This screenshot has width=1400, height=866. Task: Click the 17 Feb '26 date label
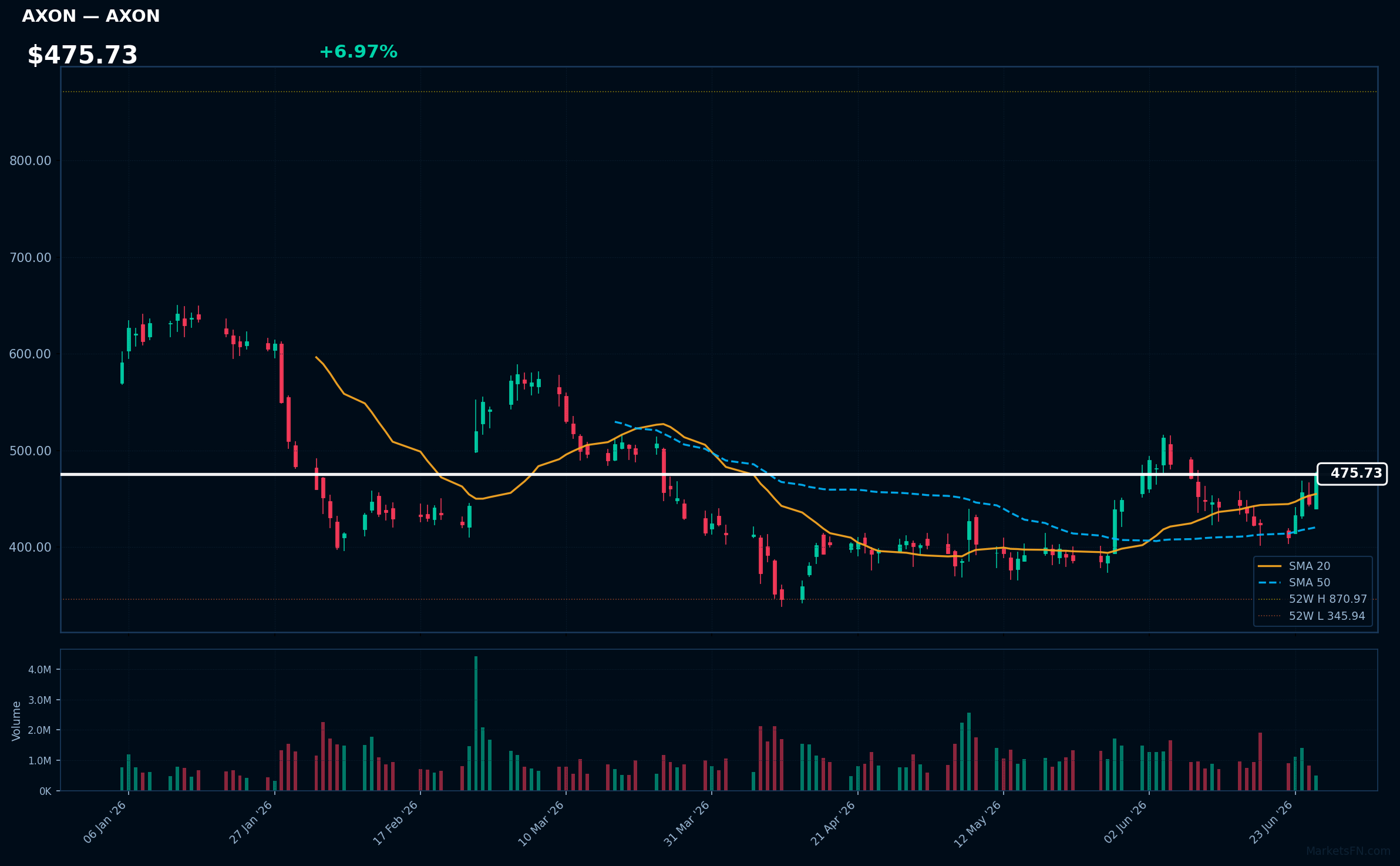[396, 823]
